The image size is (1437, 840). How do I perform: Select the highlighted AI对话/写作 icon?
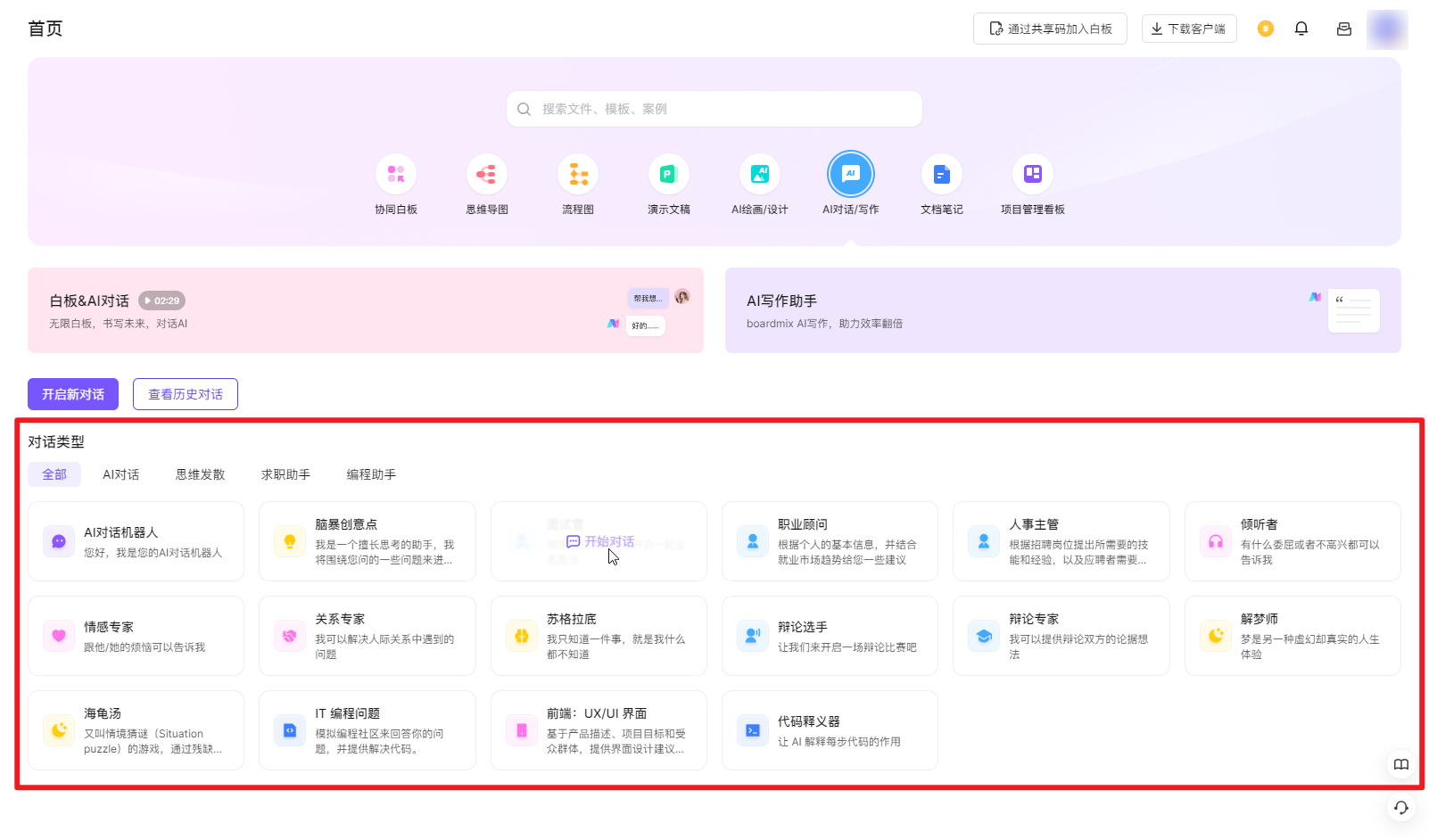pyautogui.click(x=850, y=175)
